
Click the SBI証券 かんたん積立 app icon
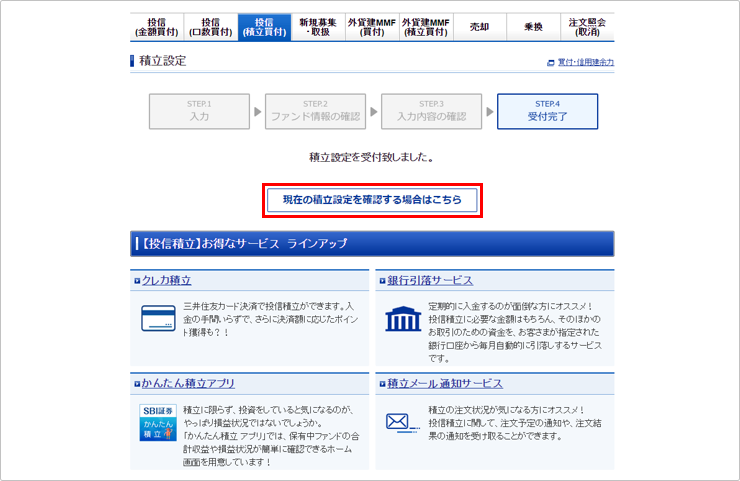coord(157,422)
